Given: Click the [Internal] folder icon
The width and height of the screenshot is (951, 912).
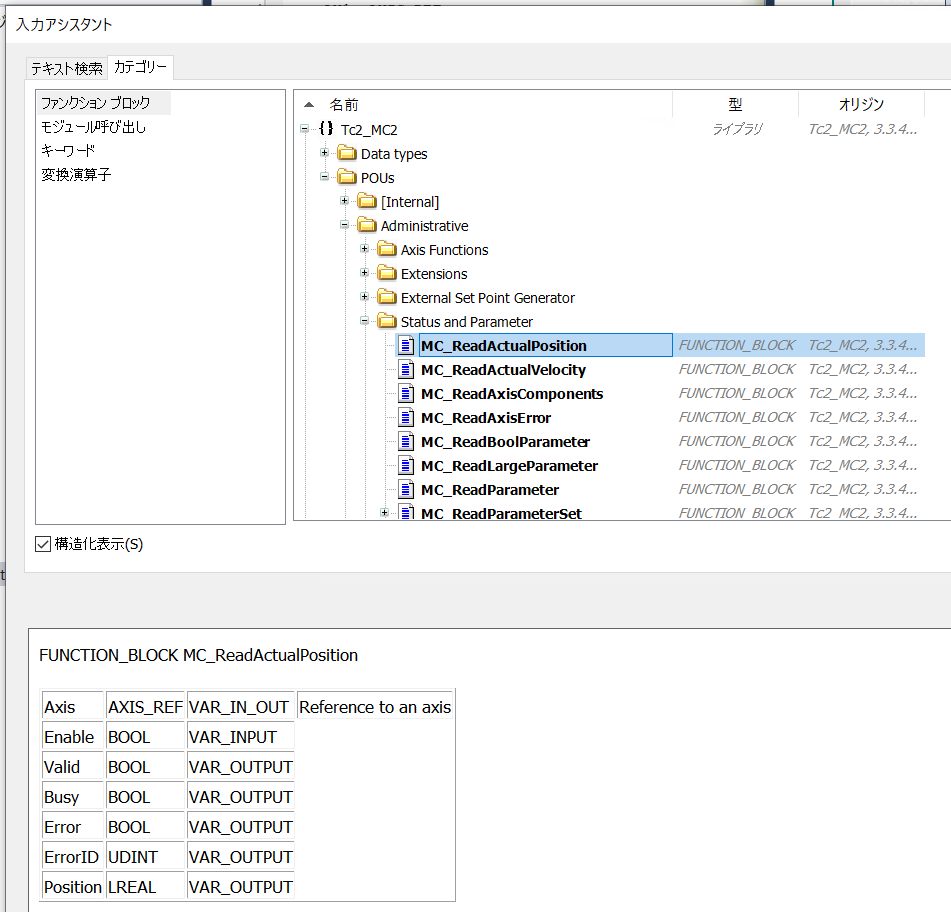Looking at the screenshot, I should point(368,201).
